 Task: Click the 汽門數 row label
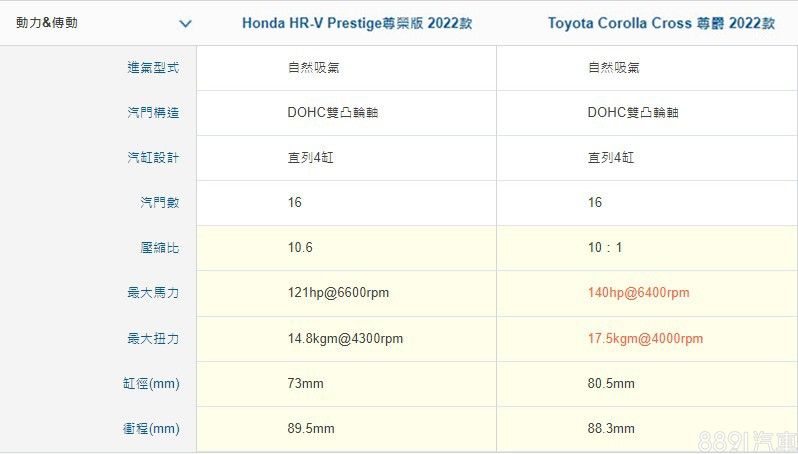coord(159,203)
